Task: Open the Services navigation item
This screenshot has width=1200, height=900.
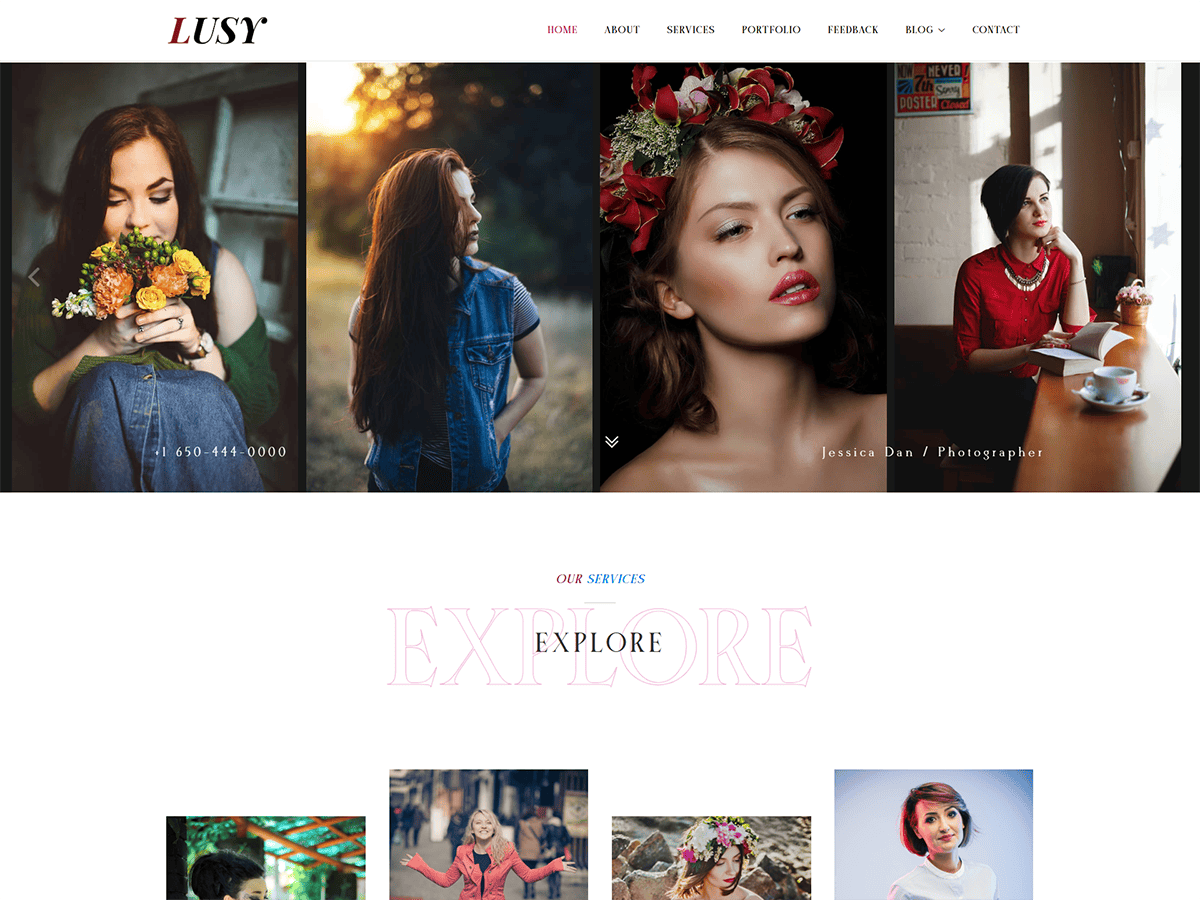Action: (691, 30)
